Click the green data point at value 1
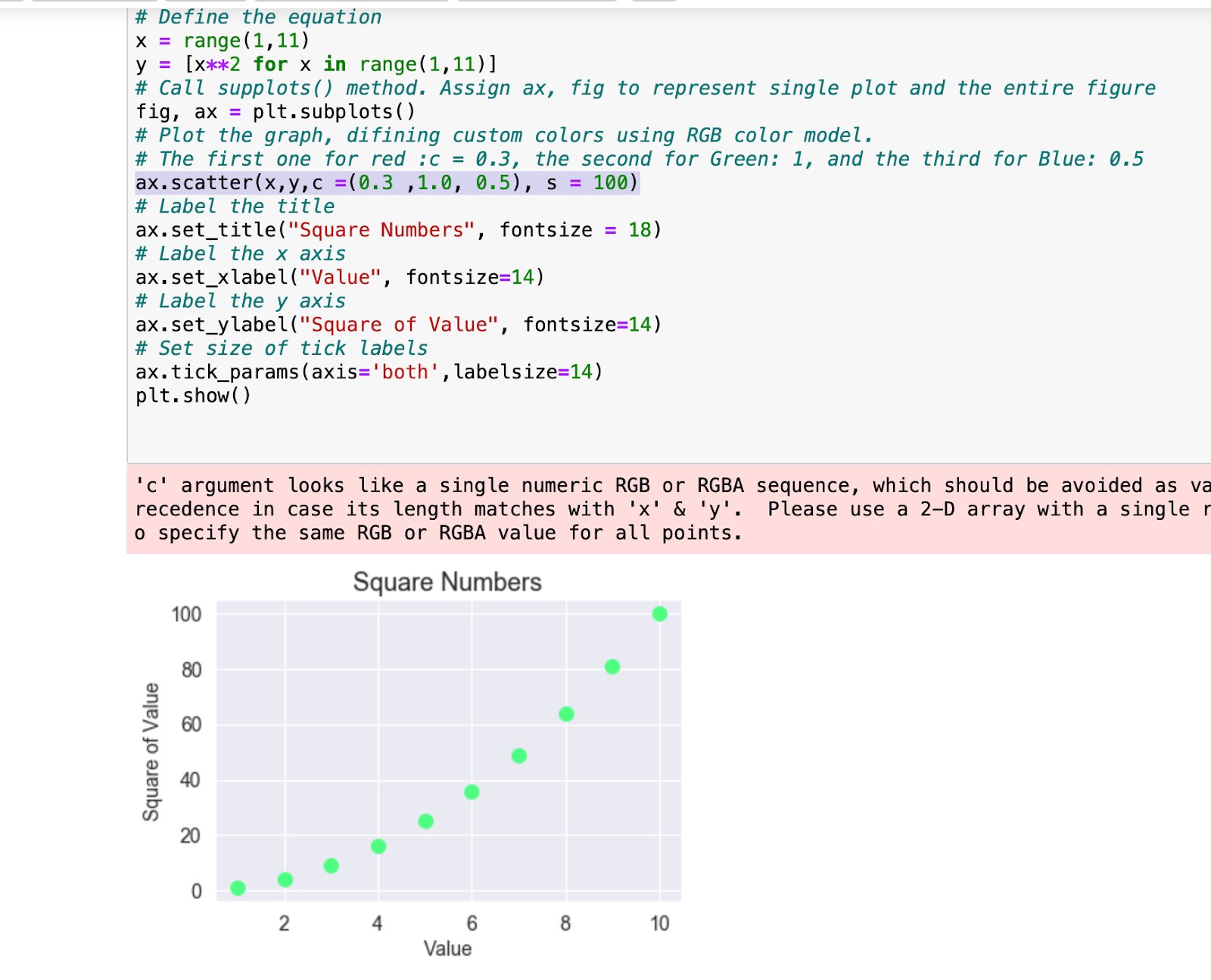 [238, 887]
